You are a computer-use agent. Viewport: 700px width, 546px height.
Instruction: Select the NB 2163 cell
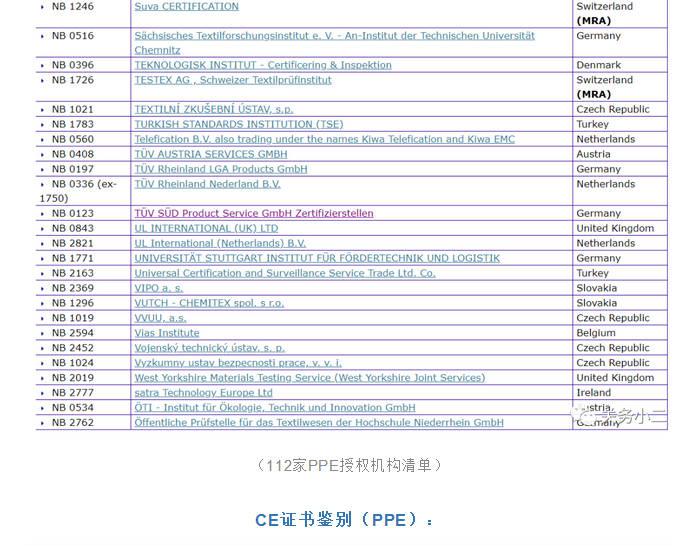point(83,273)
